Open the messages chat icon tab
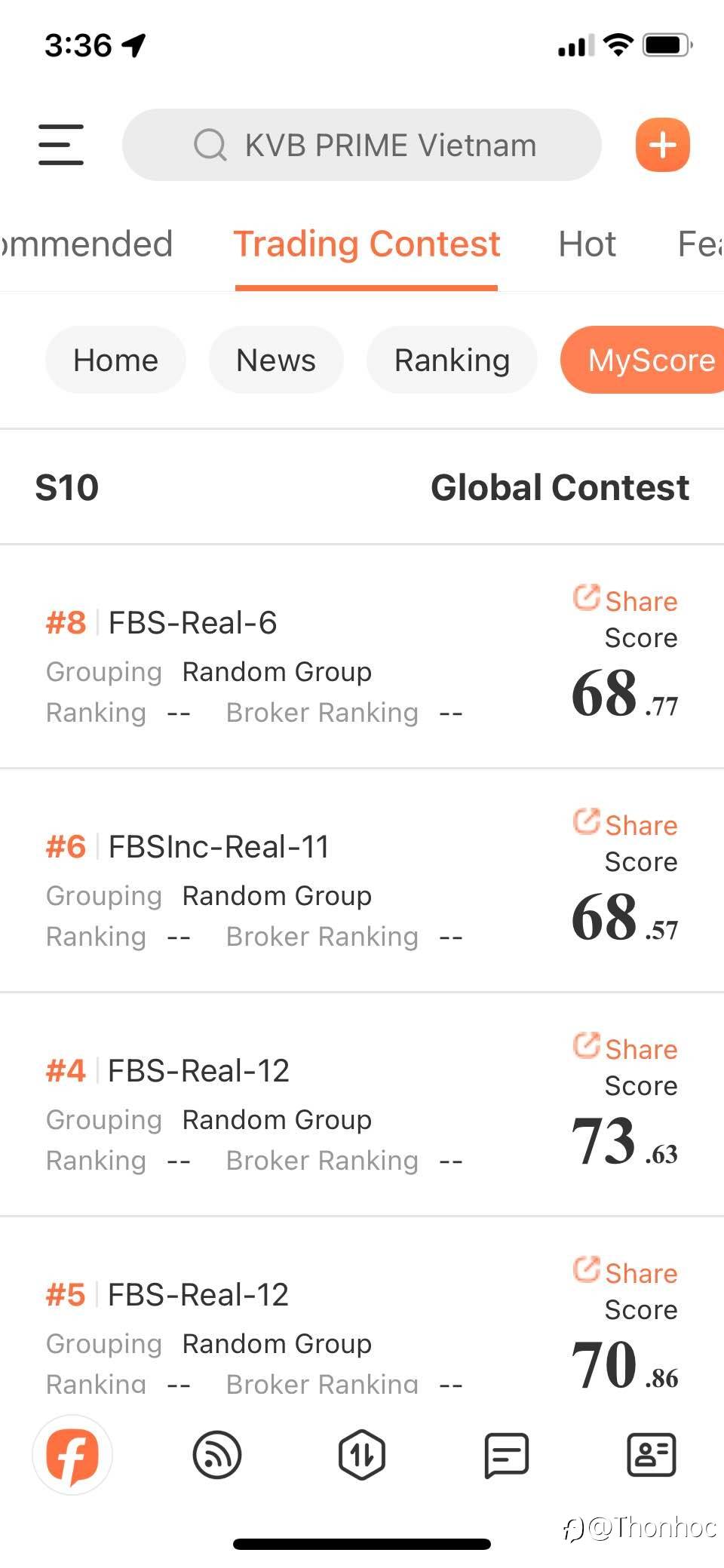This screenshot has width=724, height=1568. coord(506,1454)
